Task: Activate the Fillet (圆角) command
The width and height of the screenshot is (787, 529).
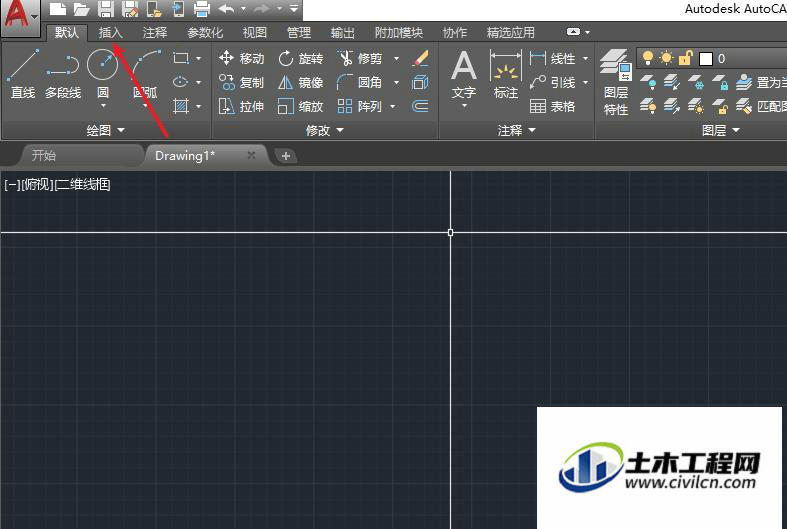Action: tap(360, 82)
